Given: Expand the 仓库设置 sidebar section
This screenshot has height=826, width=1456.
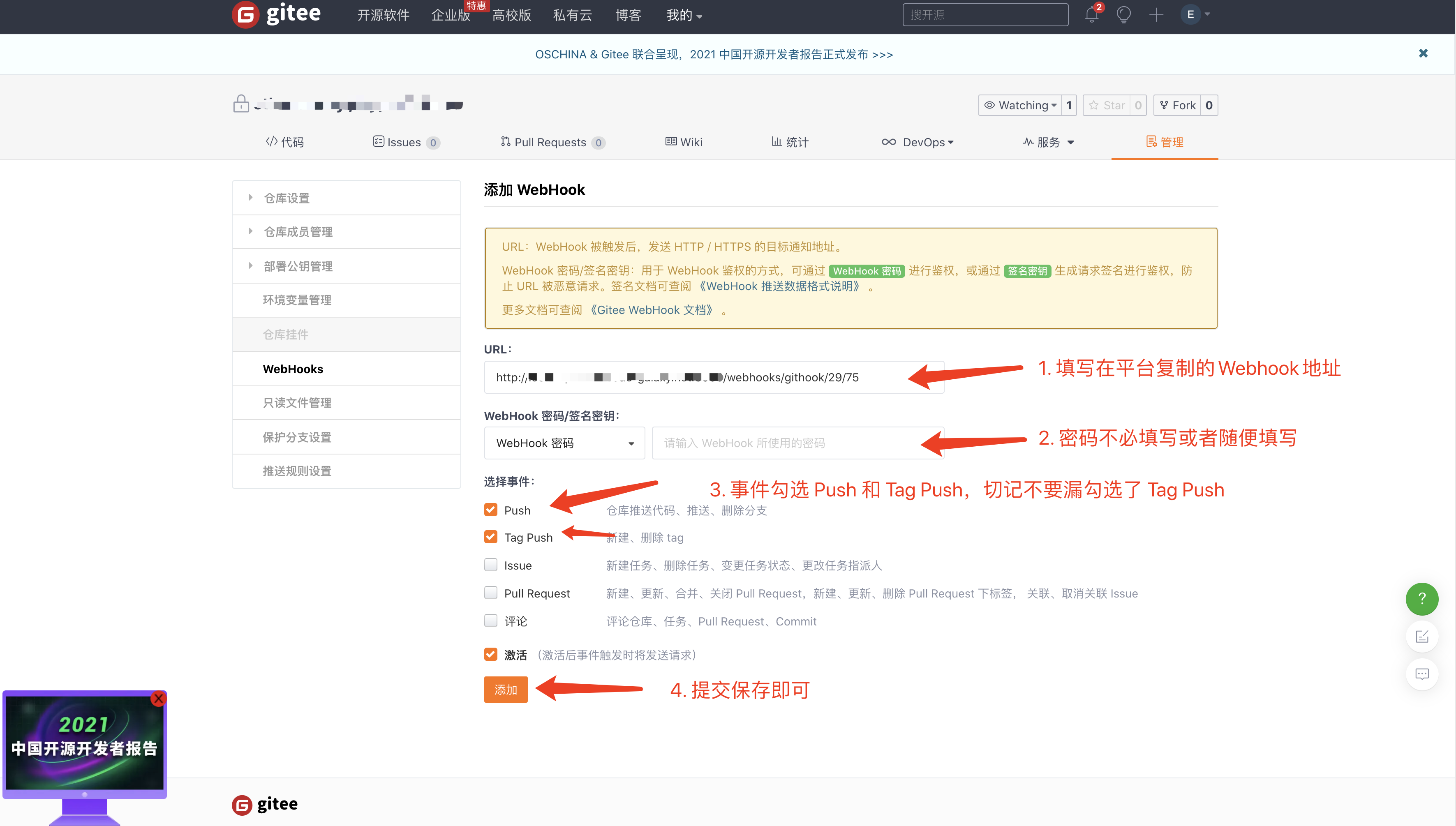Looking at the screenshot, I should pos(287,198).
